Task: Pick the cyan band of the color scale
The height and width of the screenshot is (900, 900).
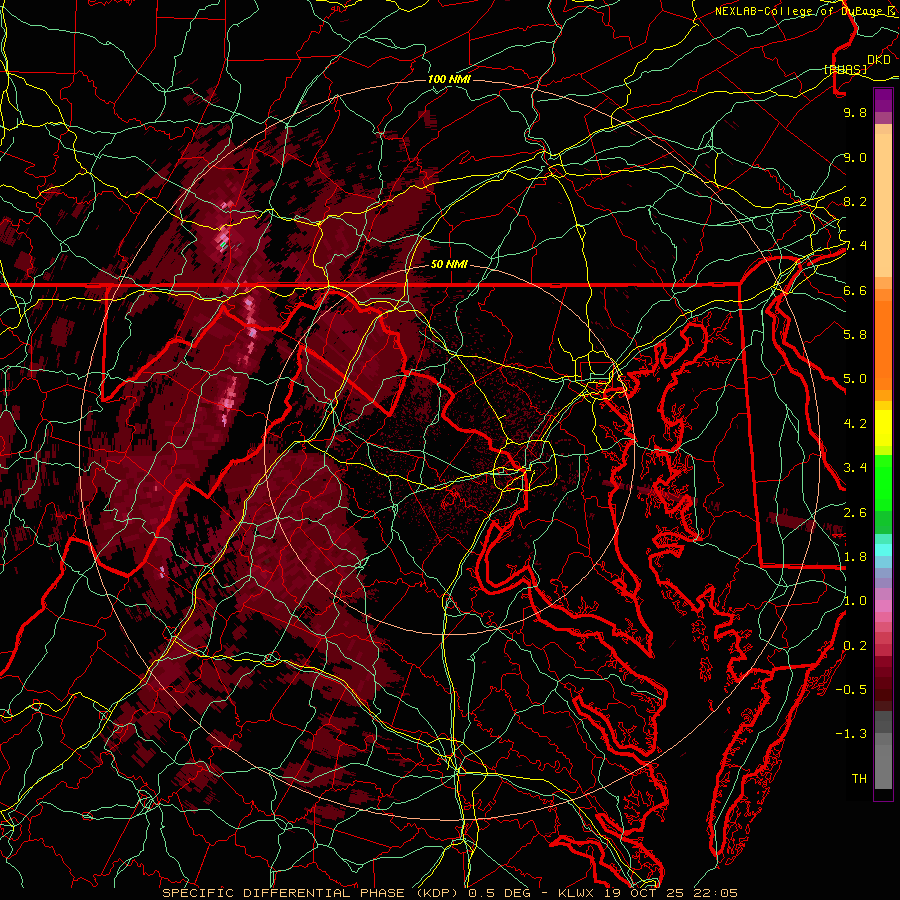Action: [883, 550]
